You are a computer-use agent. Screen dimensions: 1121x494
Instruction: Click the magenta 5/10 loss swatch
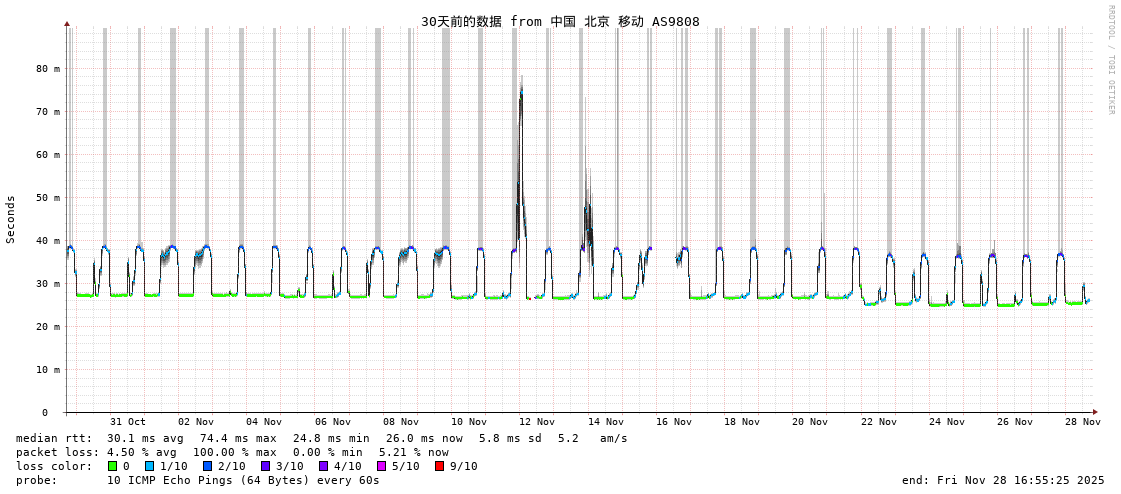381,466
